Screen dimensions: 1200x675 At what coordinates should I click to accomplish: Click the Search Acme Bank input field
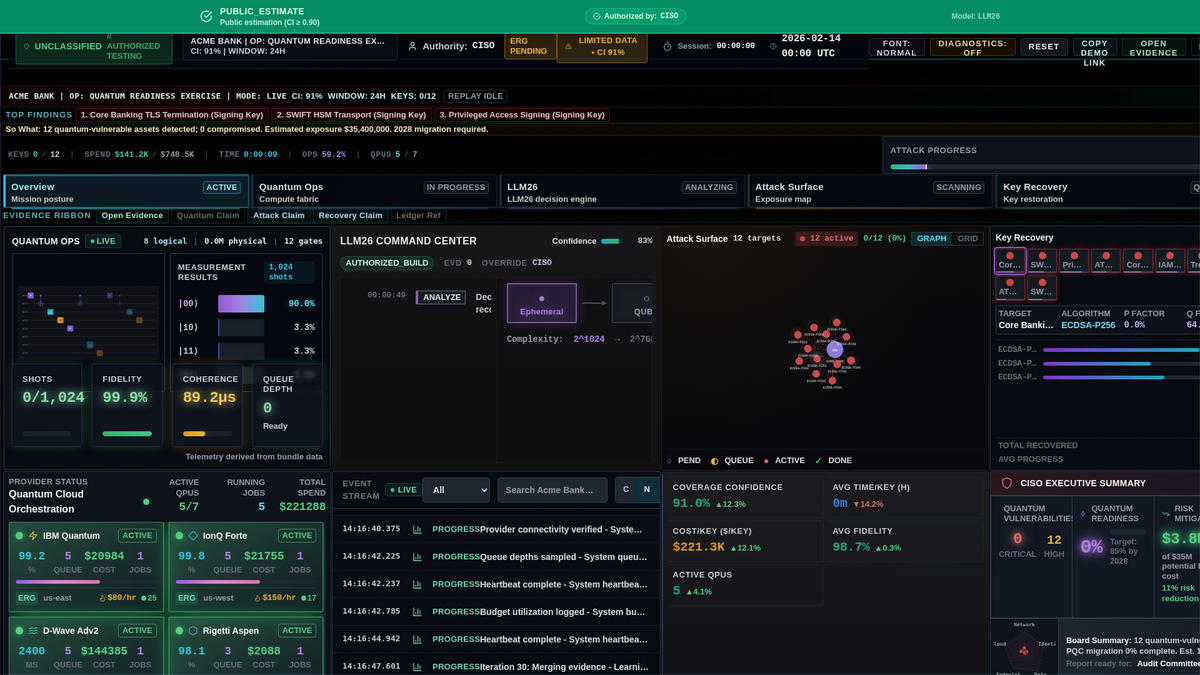tap(552, 490)
